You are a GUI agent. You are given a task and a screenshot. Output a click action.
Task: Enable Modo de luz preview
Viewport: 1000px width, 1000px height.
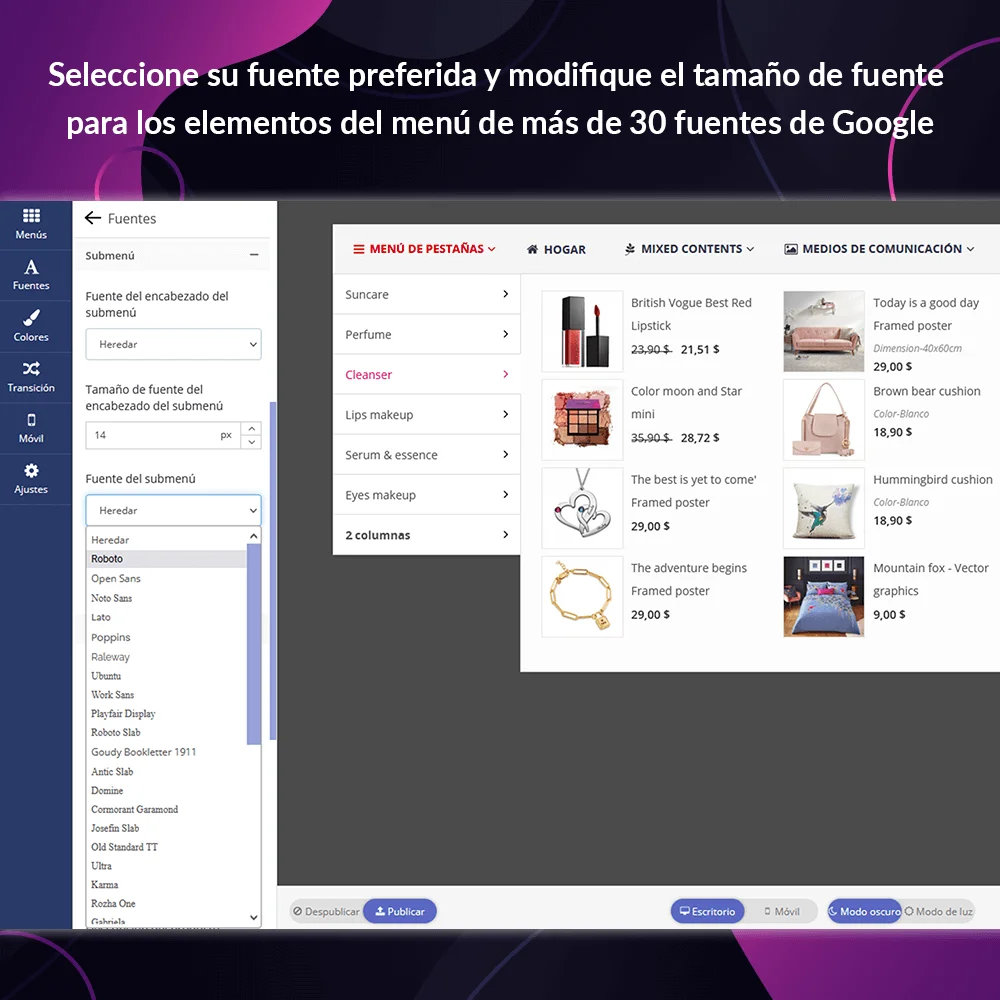[938, 911]
